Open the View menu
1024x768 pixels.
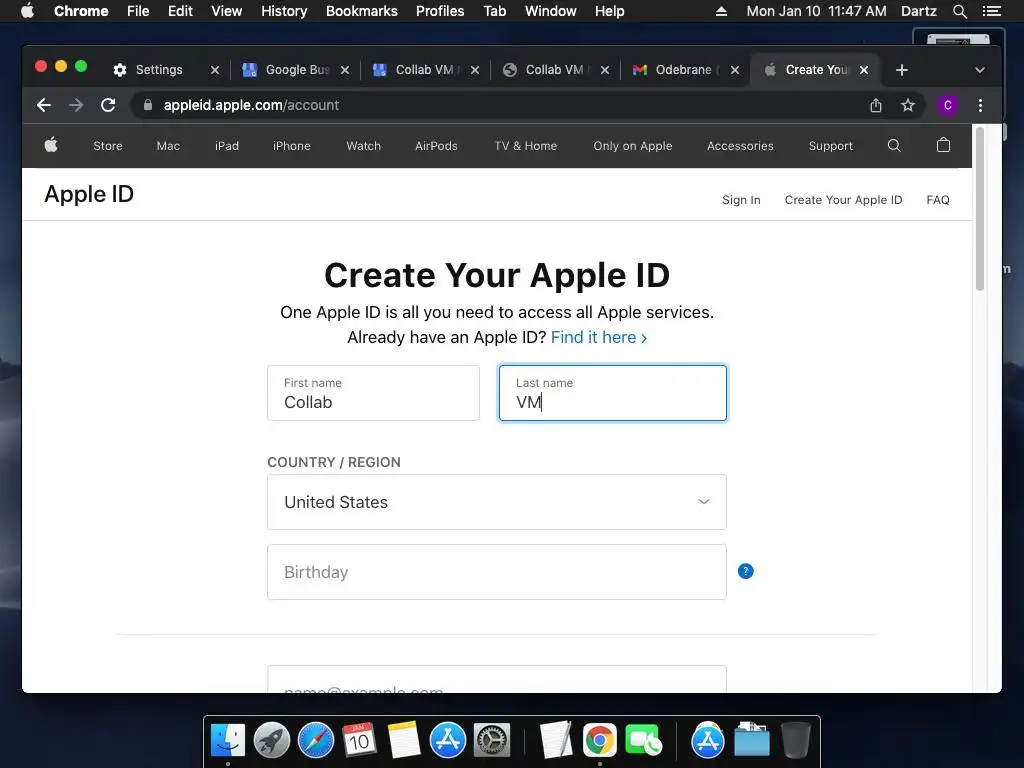pyautogui.click(x=227, y=11)
